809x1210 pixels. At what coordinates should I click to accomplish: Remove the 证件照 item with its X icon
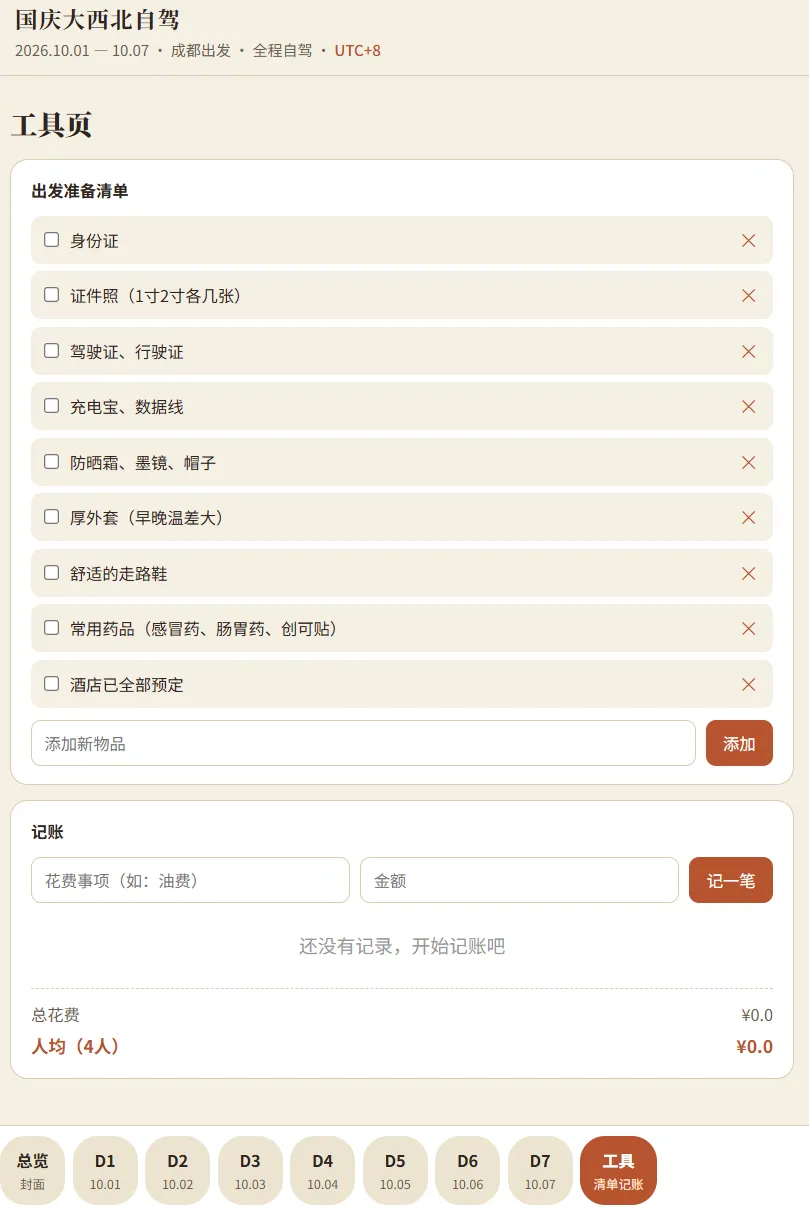[x=748, y=296]
